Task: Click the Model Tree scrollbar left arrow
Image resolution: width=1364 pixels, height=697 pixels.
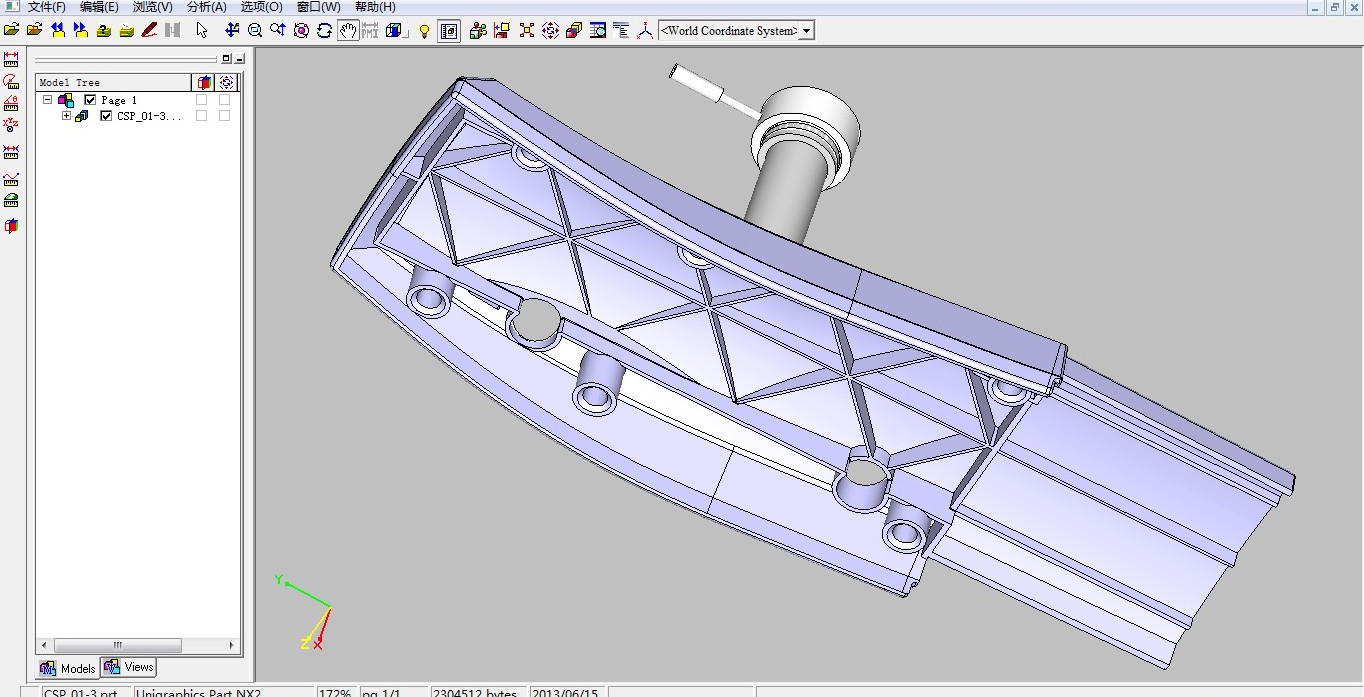Action: [x=43, y=645]
